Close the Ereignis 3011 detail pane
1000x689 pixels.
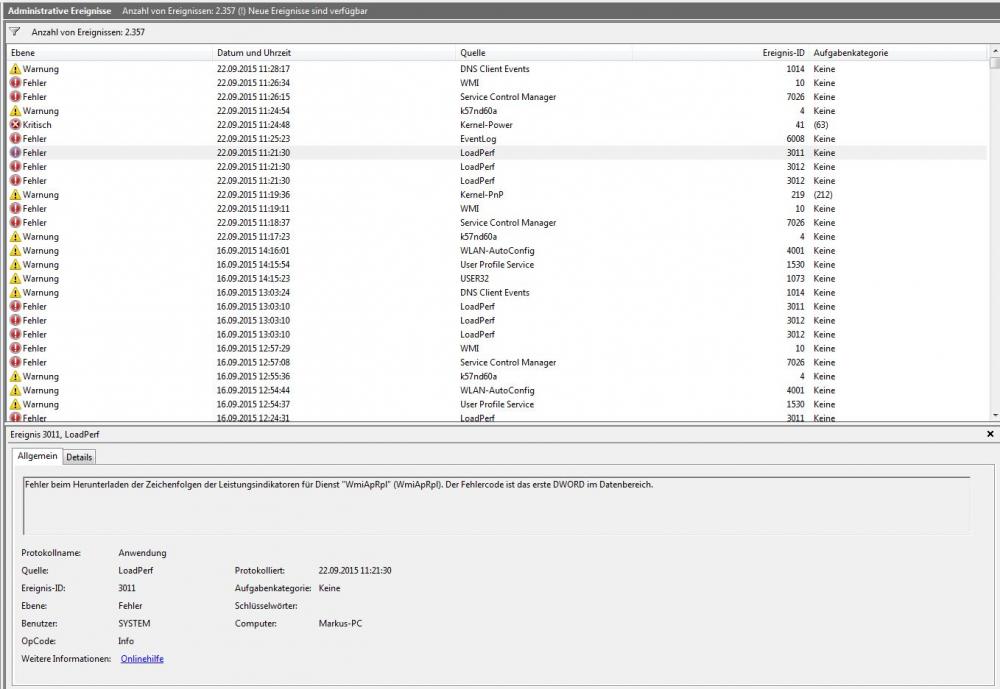tap(990, 435)
